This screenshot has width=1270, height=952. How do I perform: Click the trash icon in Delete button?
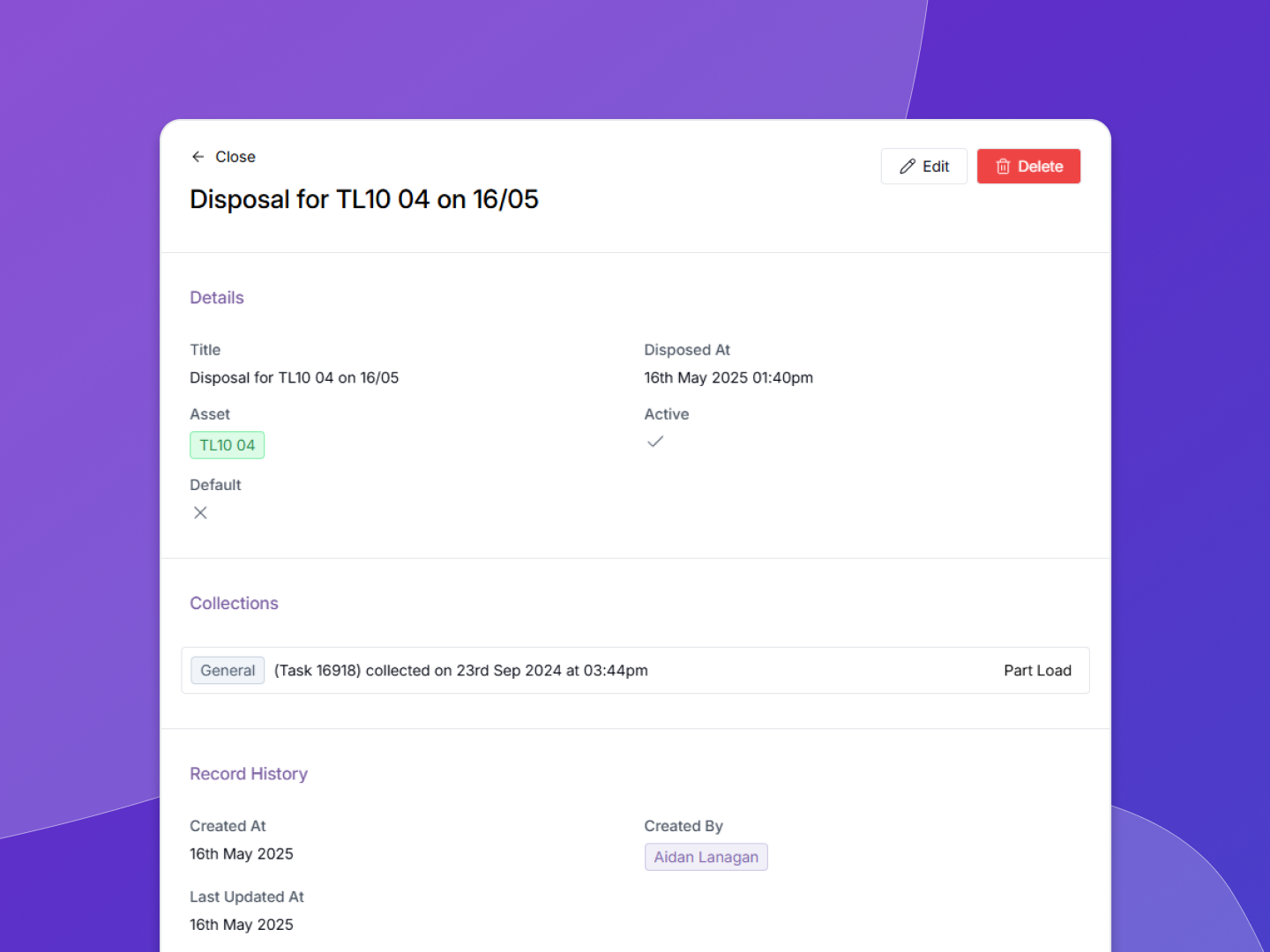pyautogui.click(x=1003, y=167)
